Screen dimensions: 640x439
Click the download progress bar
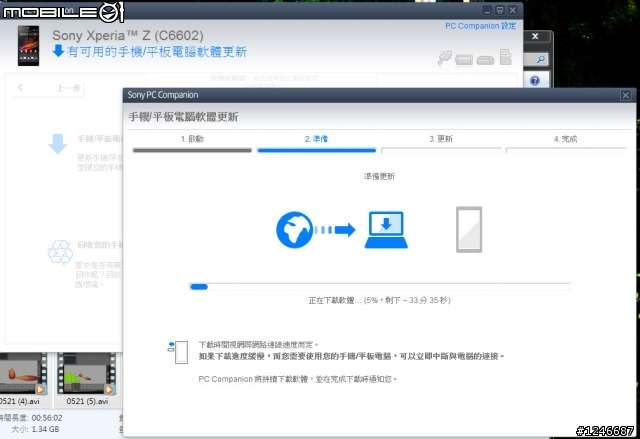tap(380, 286)
